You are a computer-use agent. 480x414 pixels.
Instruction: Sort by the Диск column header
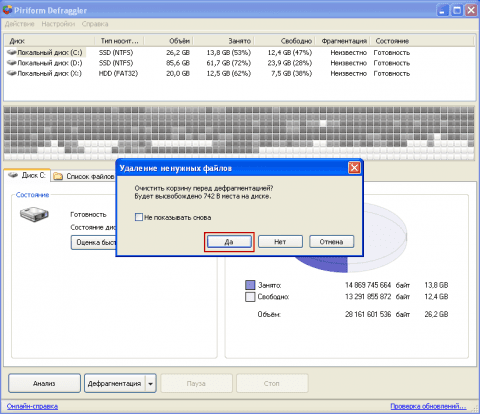[50, 41]
